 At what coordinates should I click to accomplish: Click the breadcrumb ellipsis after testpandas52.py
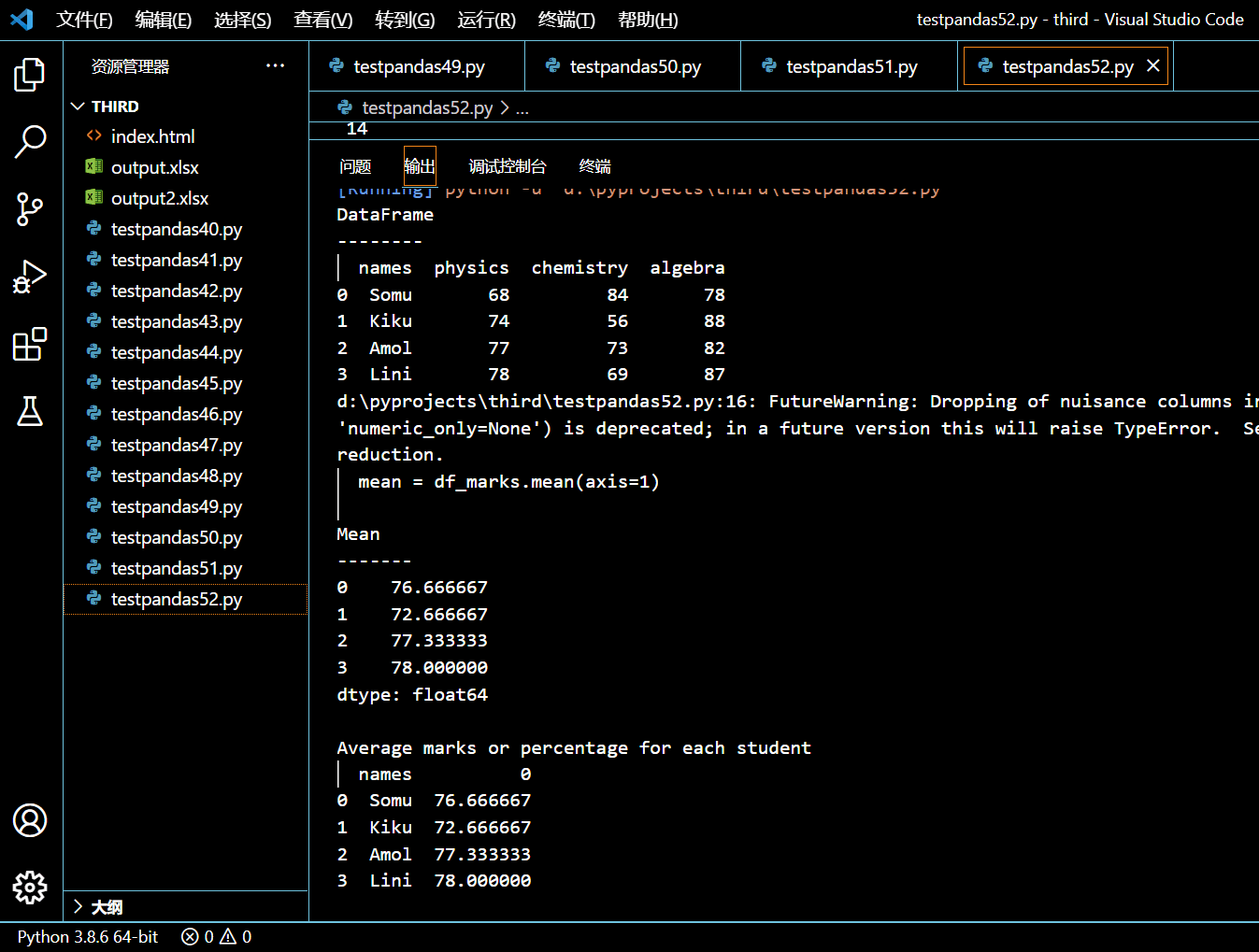(x=522, y=108)
